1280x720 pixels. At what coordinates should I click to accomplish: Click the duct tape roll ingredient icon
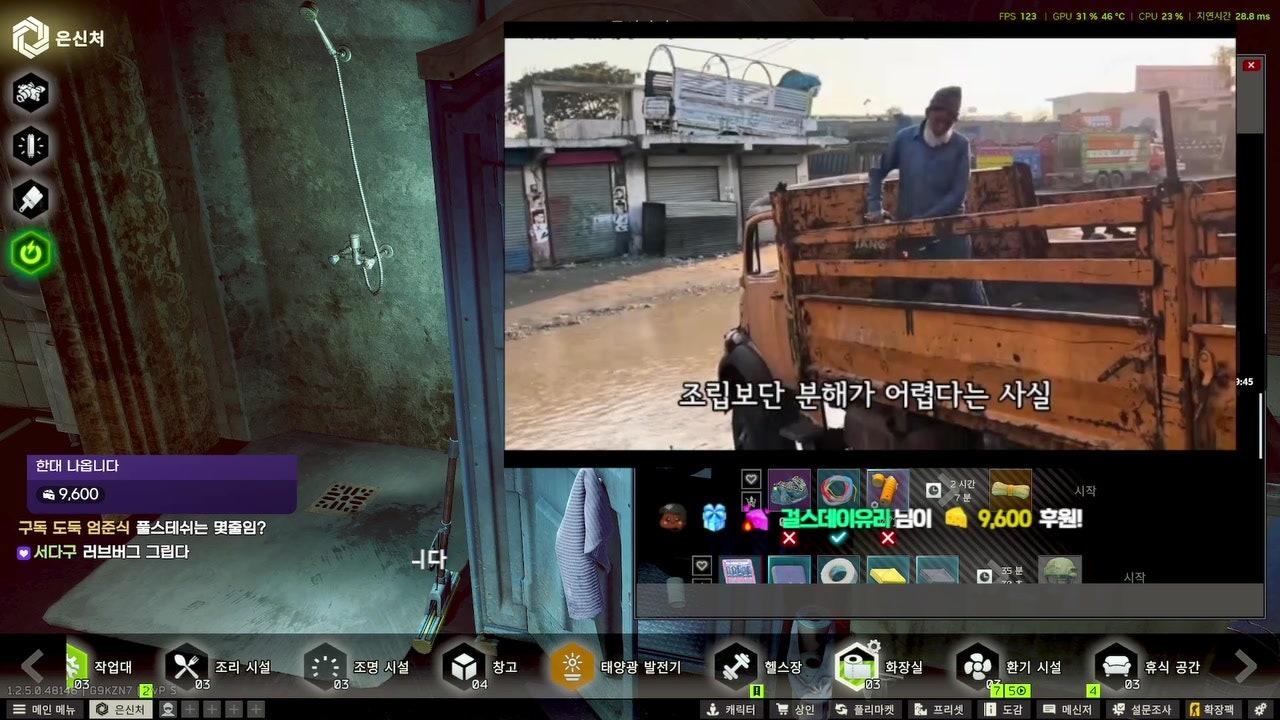click(838, 570)
